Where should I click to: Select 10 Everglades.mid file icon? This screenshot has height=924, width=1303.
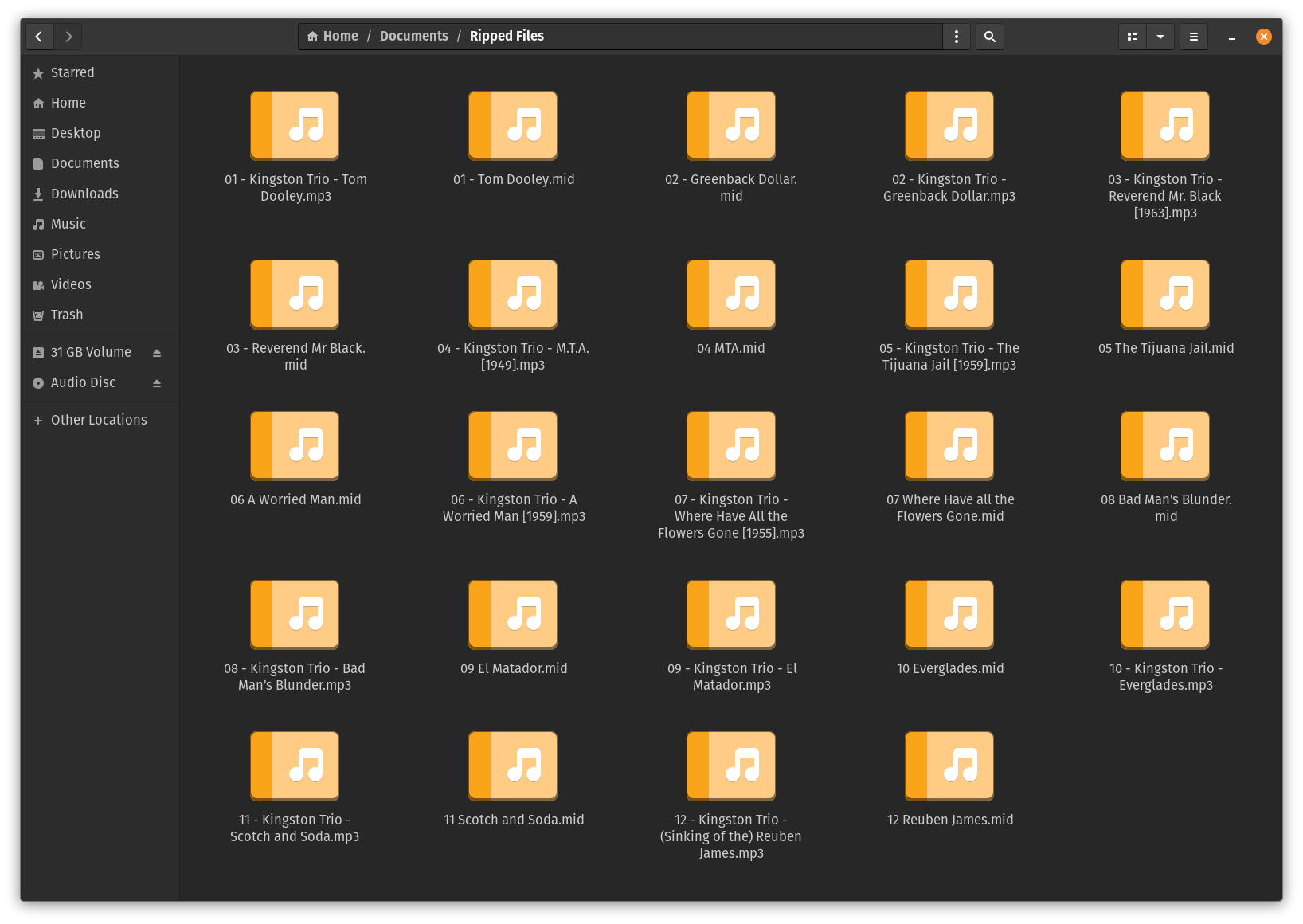(x=949, y=615)
